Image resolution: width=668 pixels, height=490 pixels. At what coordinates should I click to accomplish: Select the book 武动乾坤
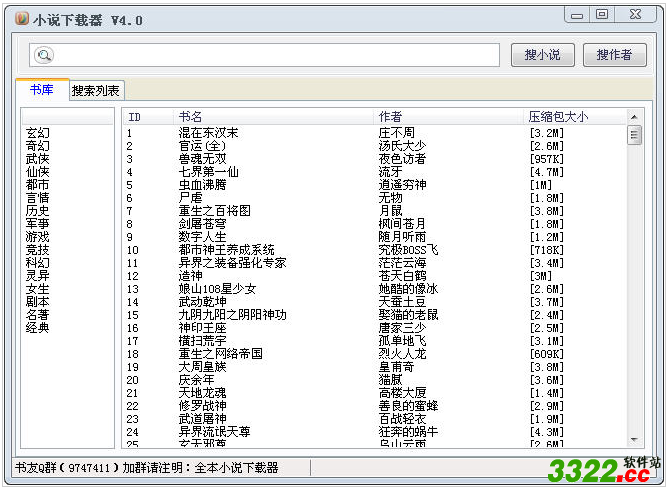pos(202,302)
